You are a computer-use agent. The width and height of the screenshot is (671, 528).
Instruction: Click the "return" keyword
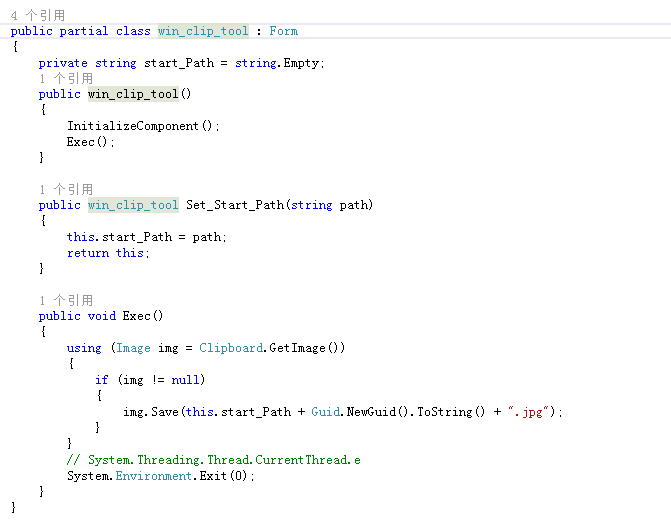88,253
